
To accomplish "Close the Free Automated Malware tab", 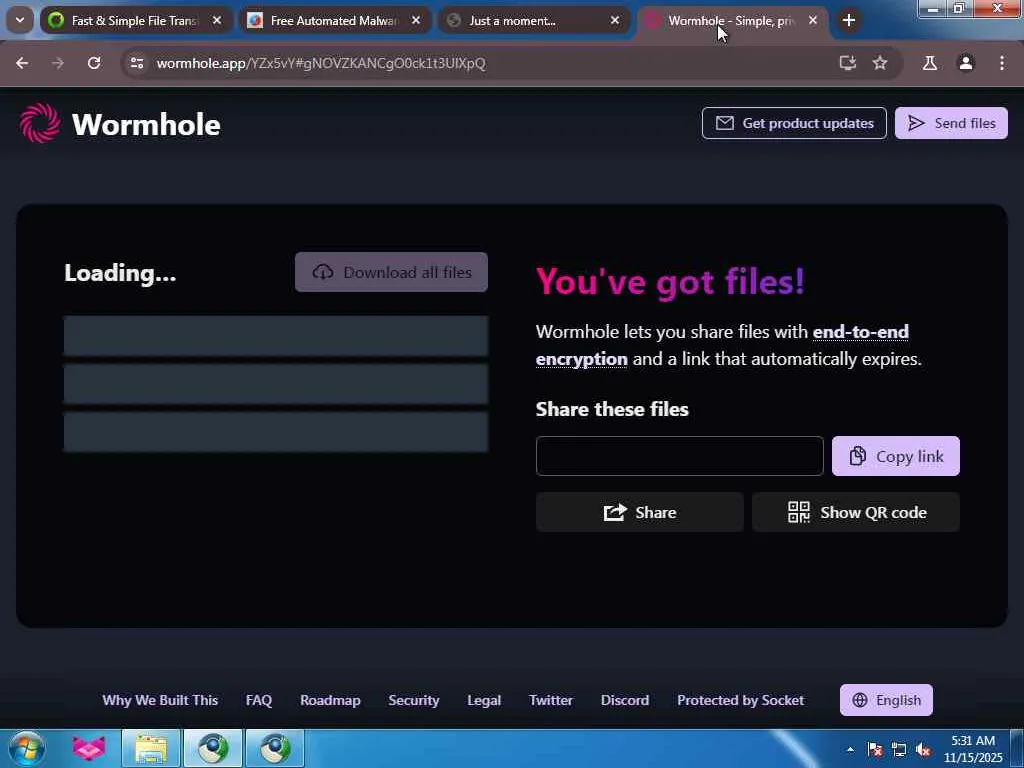I will click(416, 20).
